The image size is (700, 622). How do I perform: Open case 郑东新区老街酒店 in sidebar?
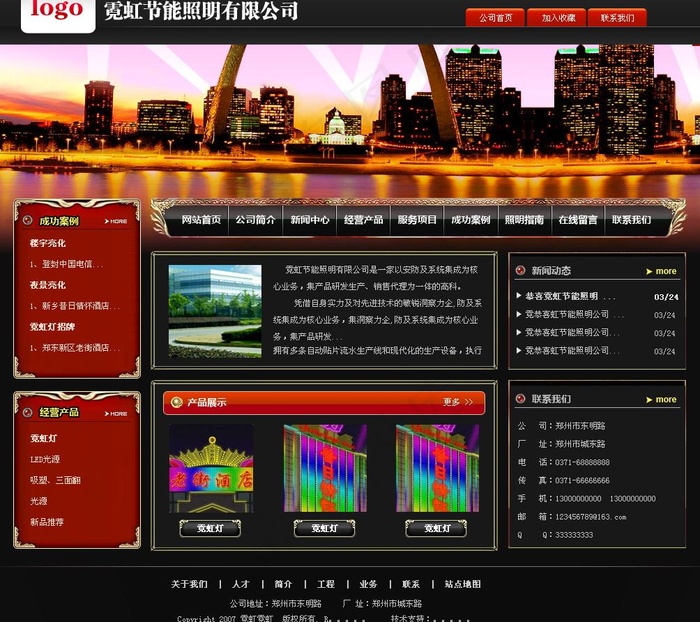(x=75, y=347)
